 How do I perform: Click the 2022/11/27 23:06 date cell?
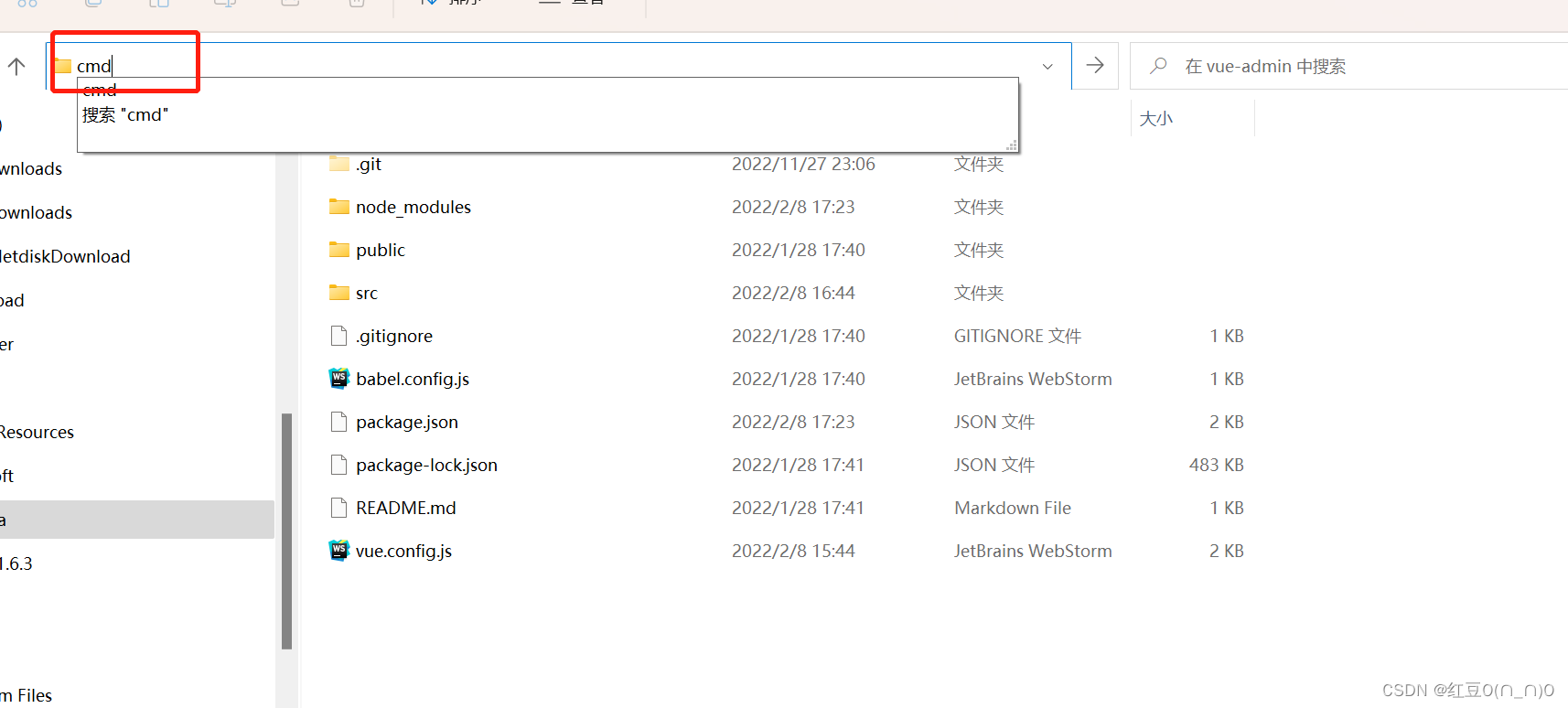[803, 165]
